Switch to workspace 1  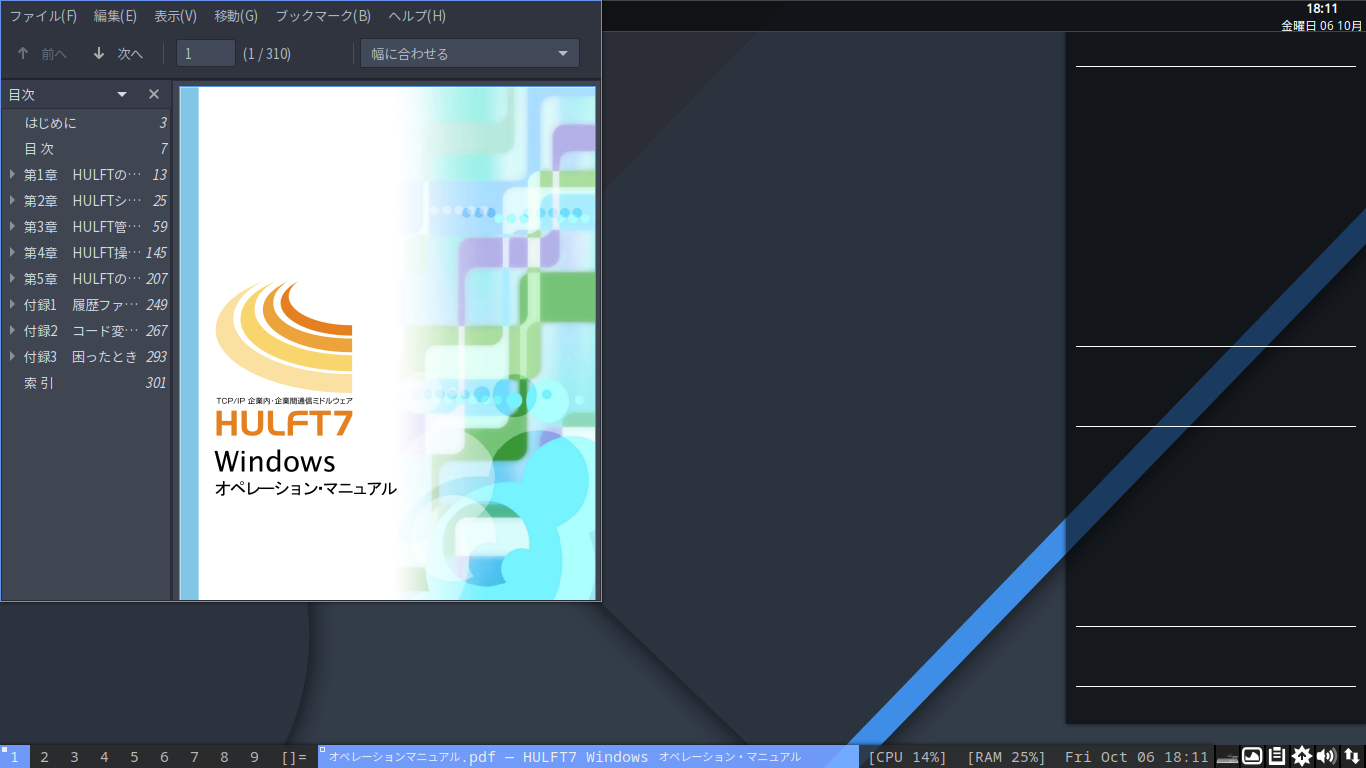pyautogui.click(x=14, y=757)
